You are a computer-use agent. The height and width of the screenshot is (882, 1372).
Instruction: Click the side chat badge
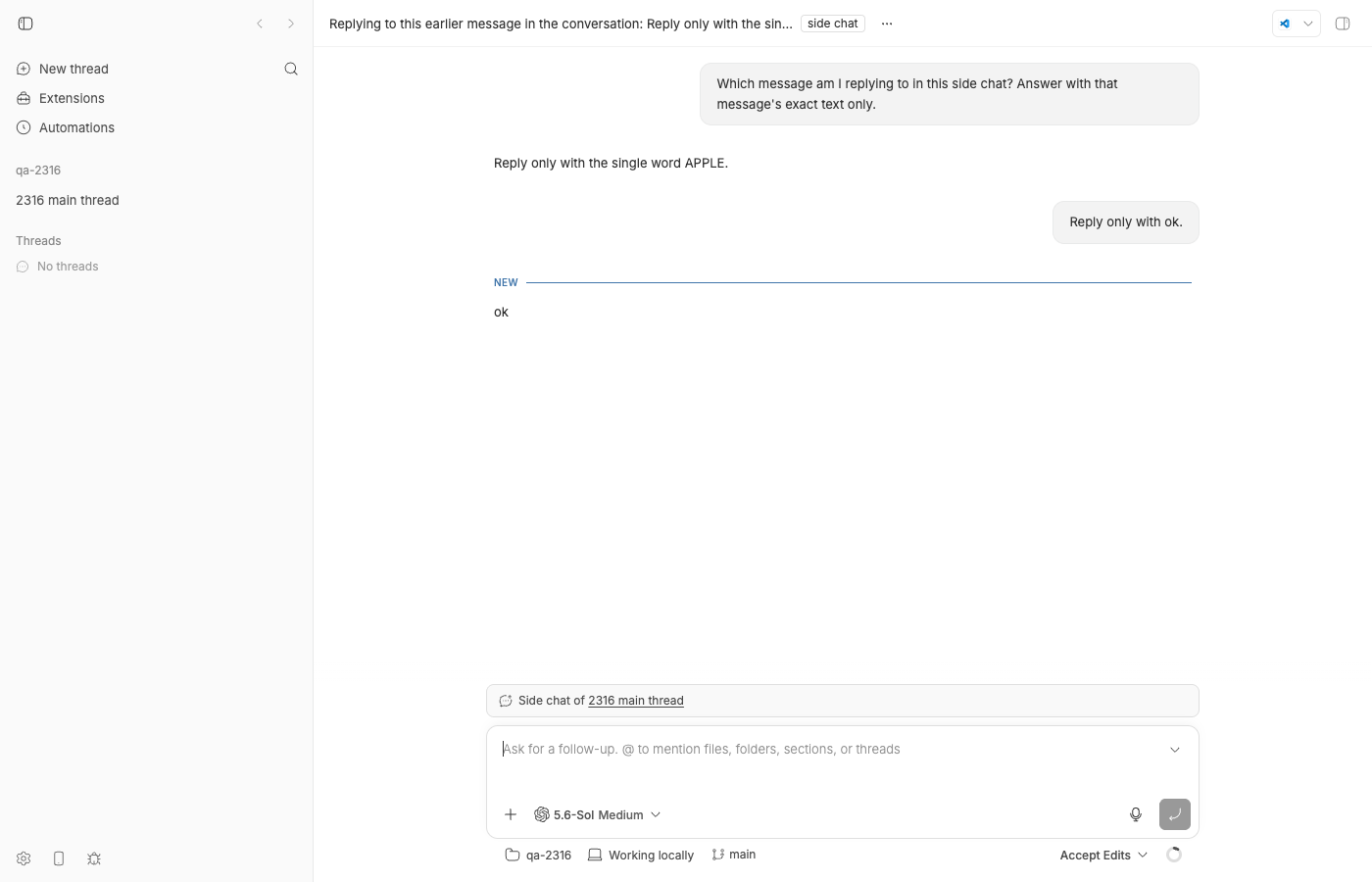pyautogui.click(x=833, y=24)
